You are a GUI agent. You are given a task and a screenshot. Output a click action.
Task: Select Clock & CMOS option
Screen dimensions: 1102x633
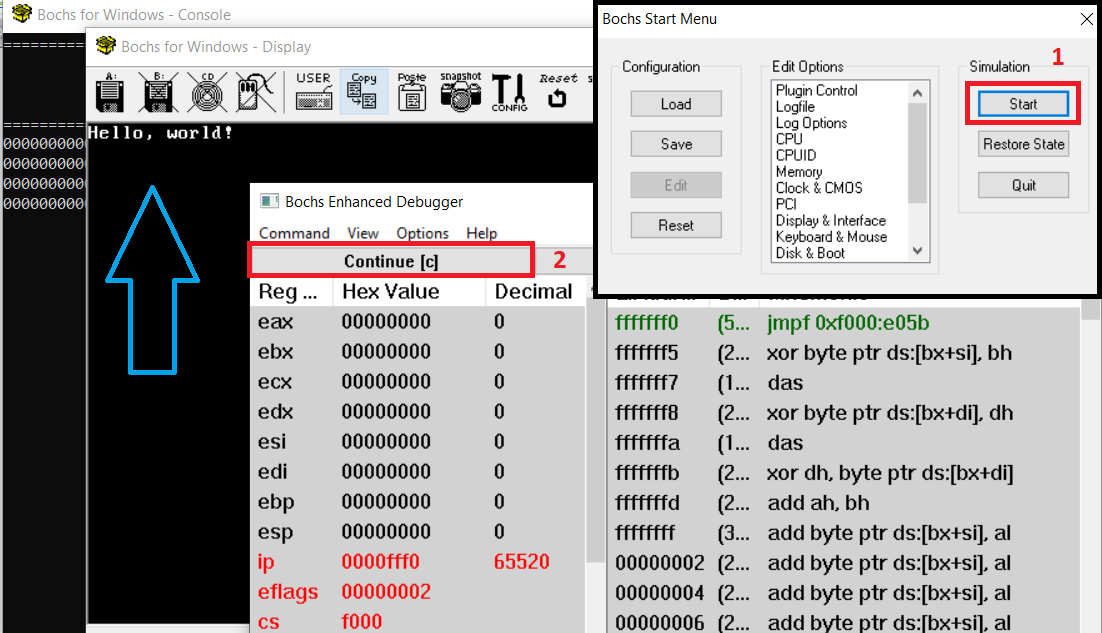pyautogui.click(x=819, y=188)
